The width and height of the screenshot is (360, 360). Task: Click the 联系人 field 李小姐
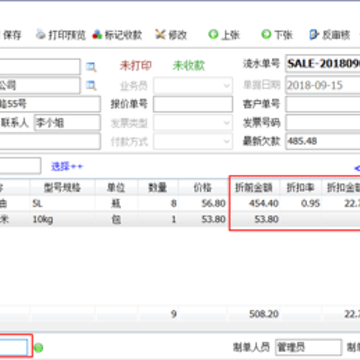[x=67, y=123]
